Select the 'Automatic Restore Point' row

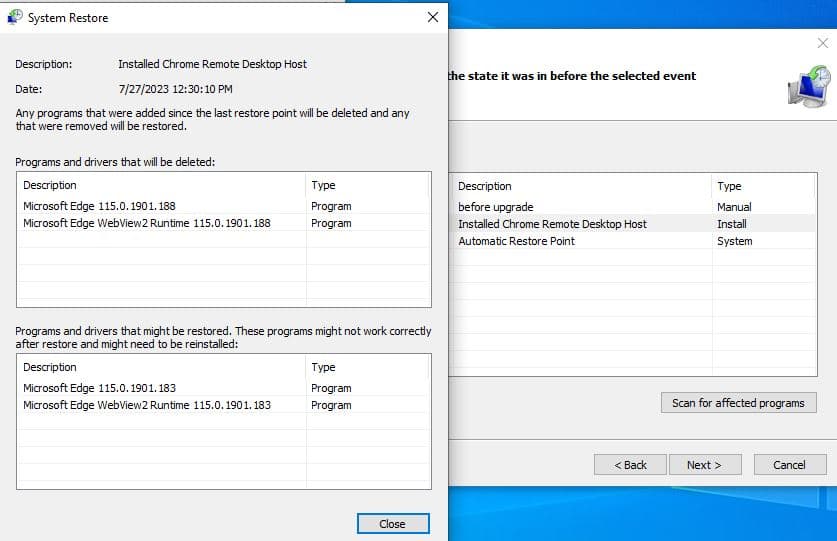(x=633, y=241)
